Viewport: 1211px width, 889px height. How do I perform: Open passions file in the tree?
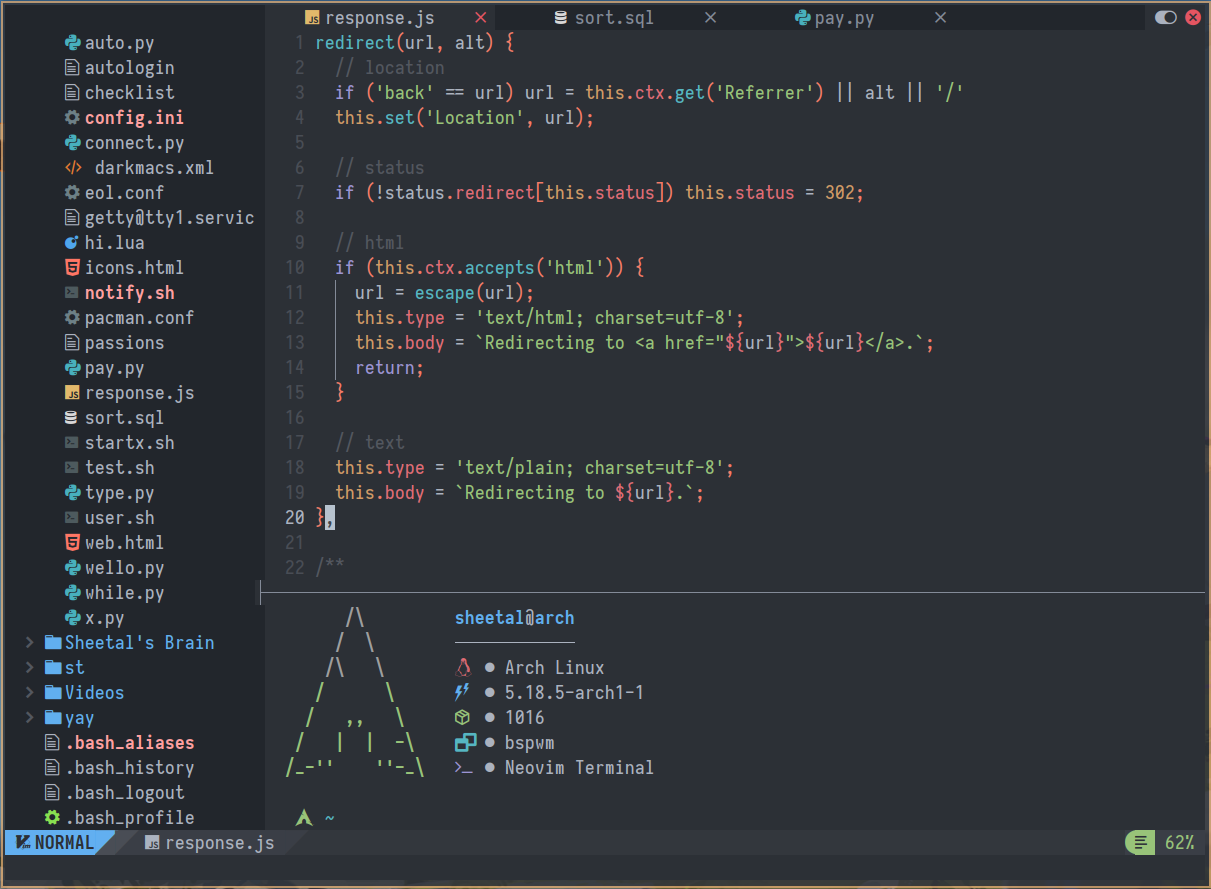[124, 343]
